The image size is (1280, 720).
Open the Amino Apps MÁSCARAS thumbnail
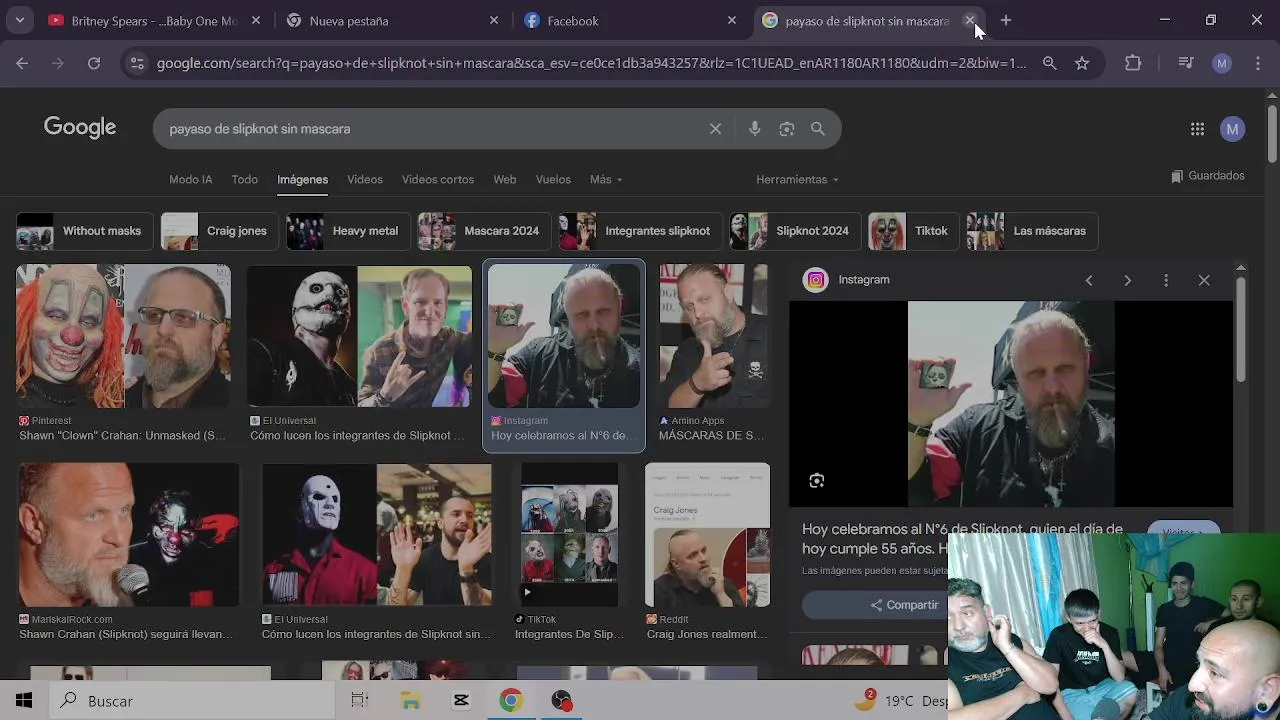click(713, 336)
